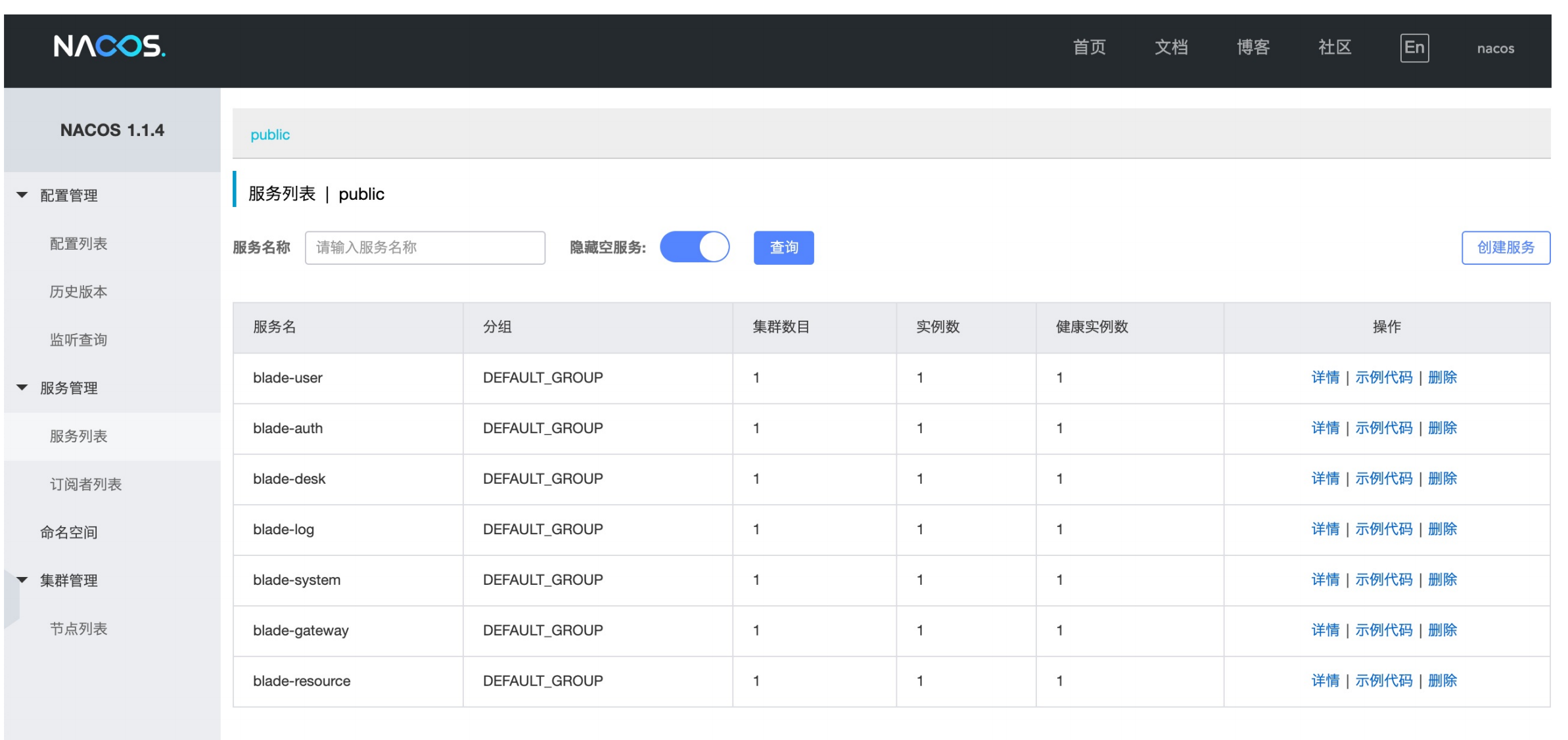The width and height of the screenshot is (1568, 740).
Task: Click 删除 for blade-system
Action: (1442, 580)
